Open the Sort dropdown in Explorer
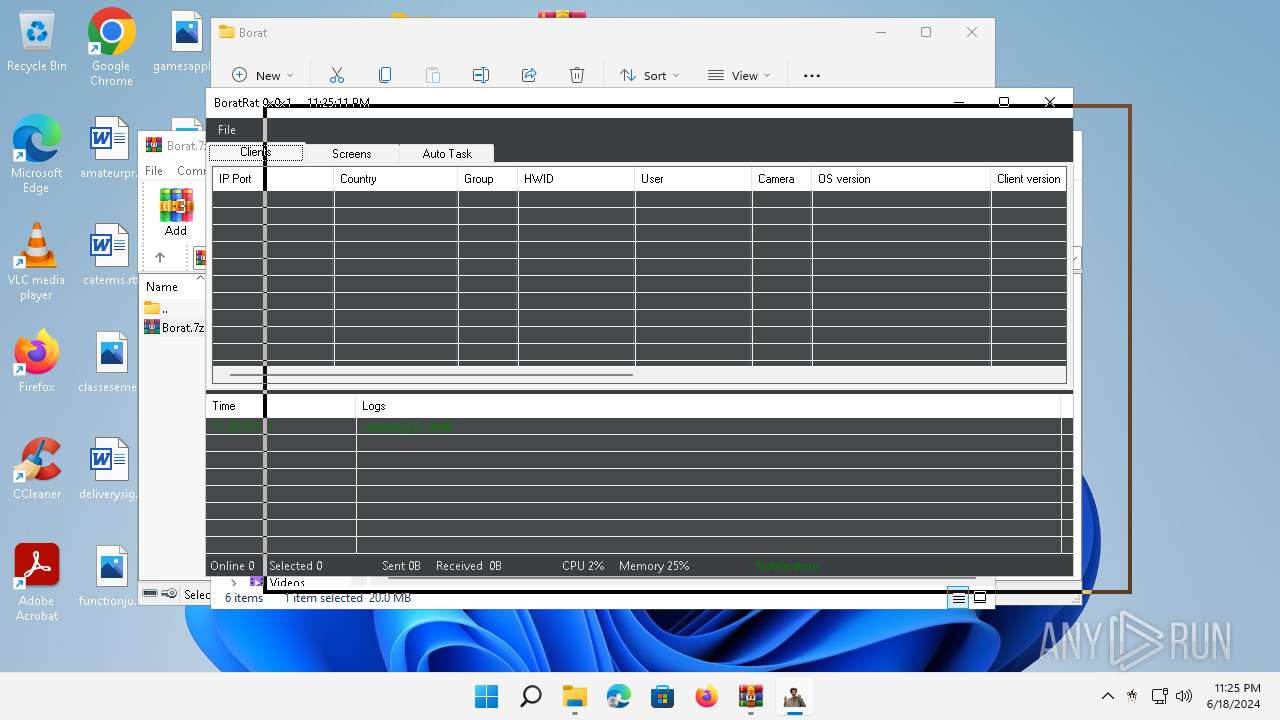Viewport: 1280px width, 720px height. click(649, 75)
